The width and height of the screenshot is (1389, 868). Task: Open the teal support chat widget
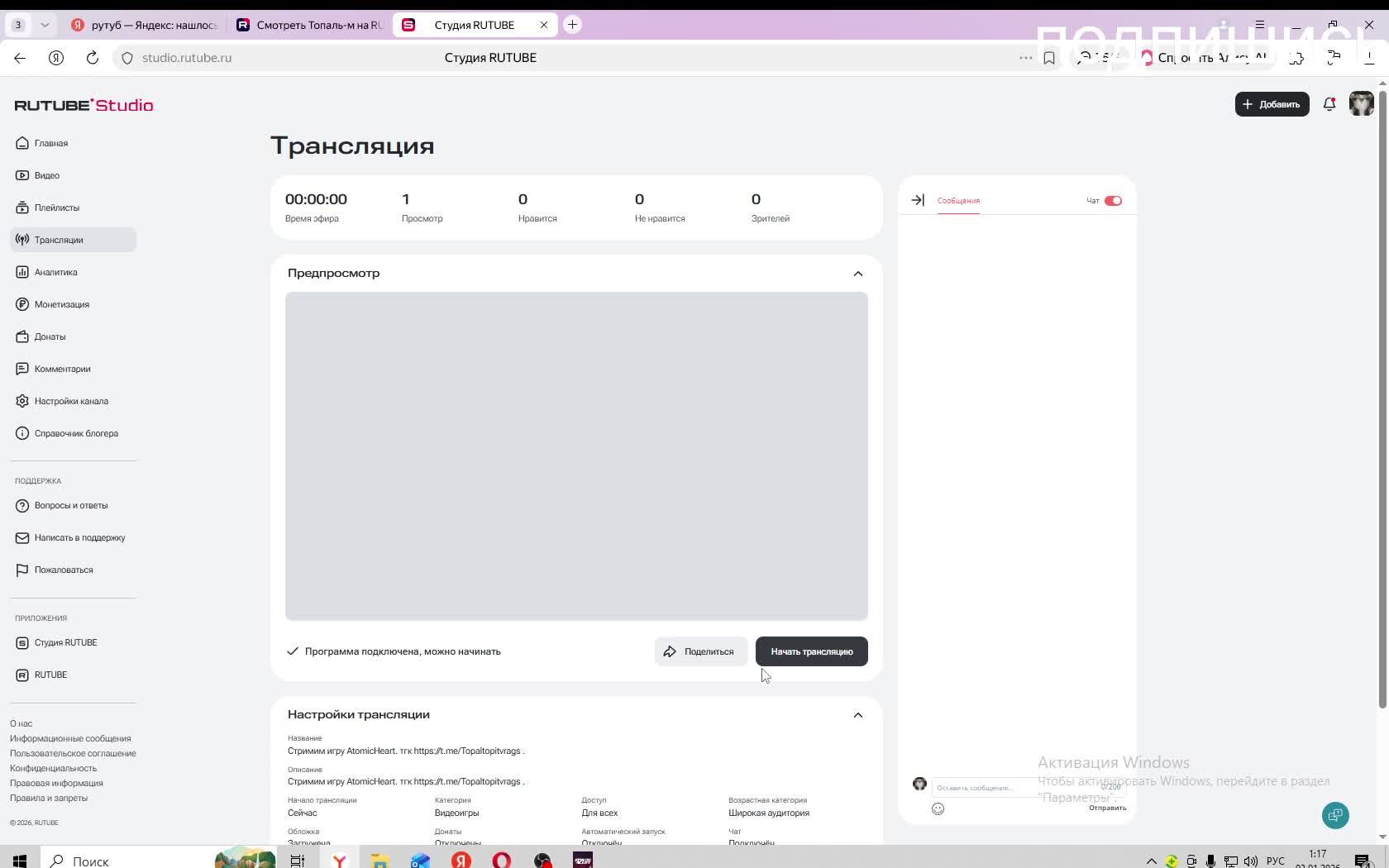(x=1335, y=816)
